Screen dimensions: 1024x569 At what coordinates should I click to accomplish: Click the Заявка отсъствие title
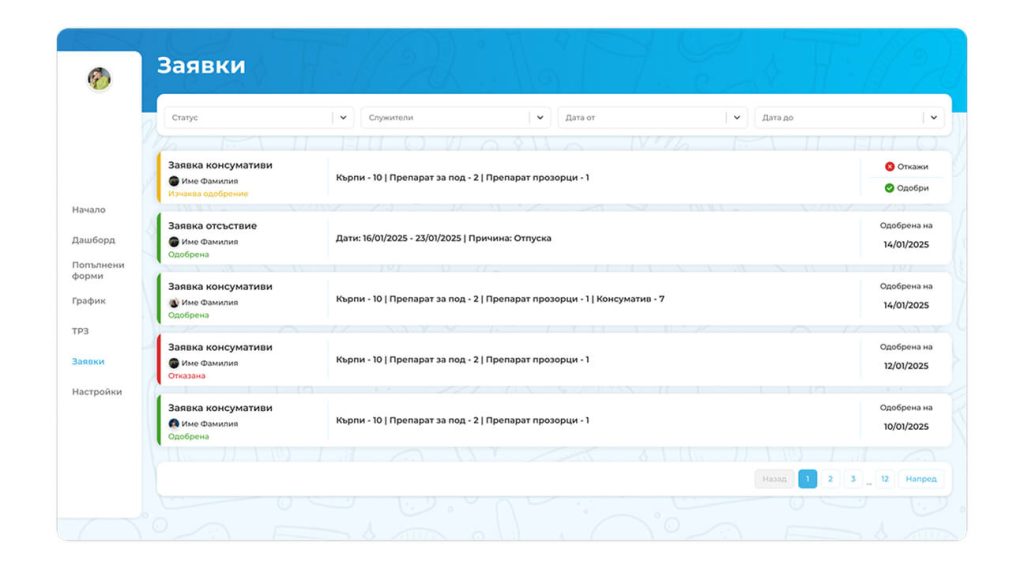(212, 226)
